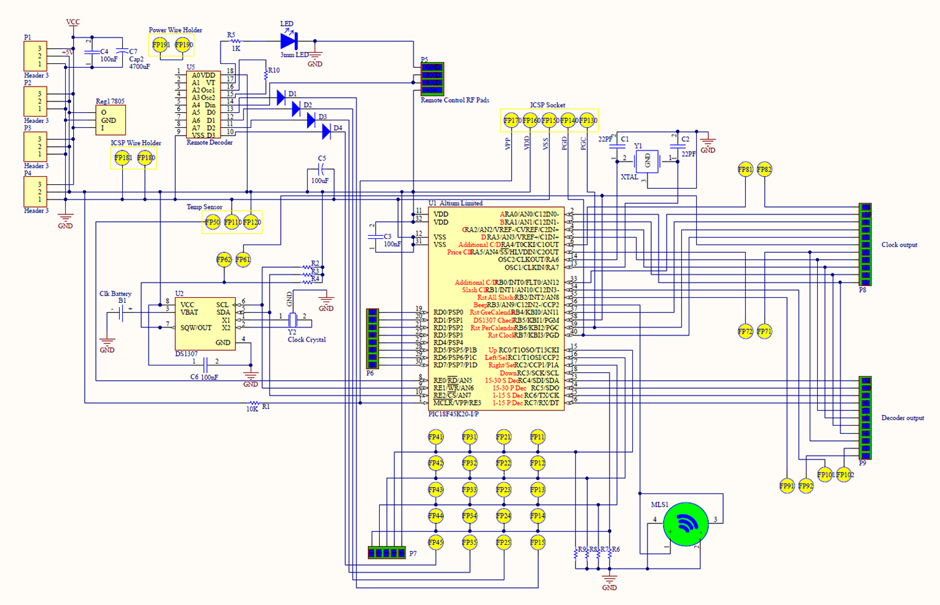This screenshot has width=940, height=605.
Task: Click the yellow pad FP91
Action: tap(787, 486)
